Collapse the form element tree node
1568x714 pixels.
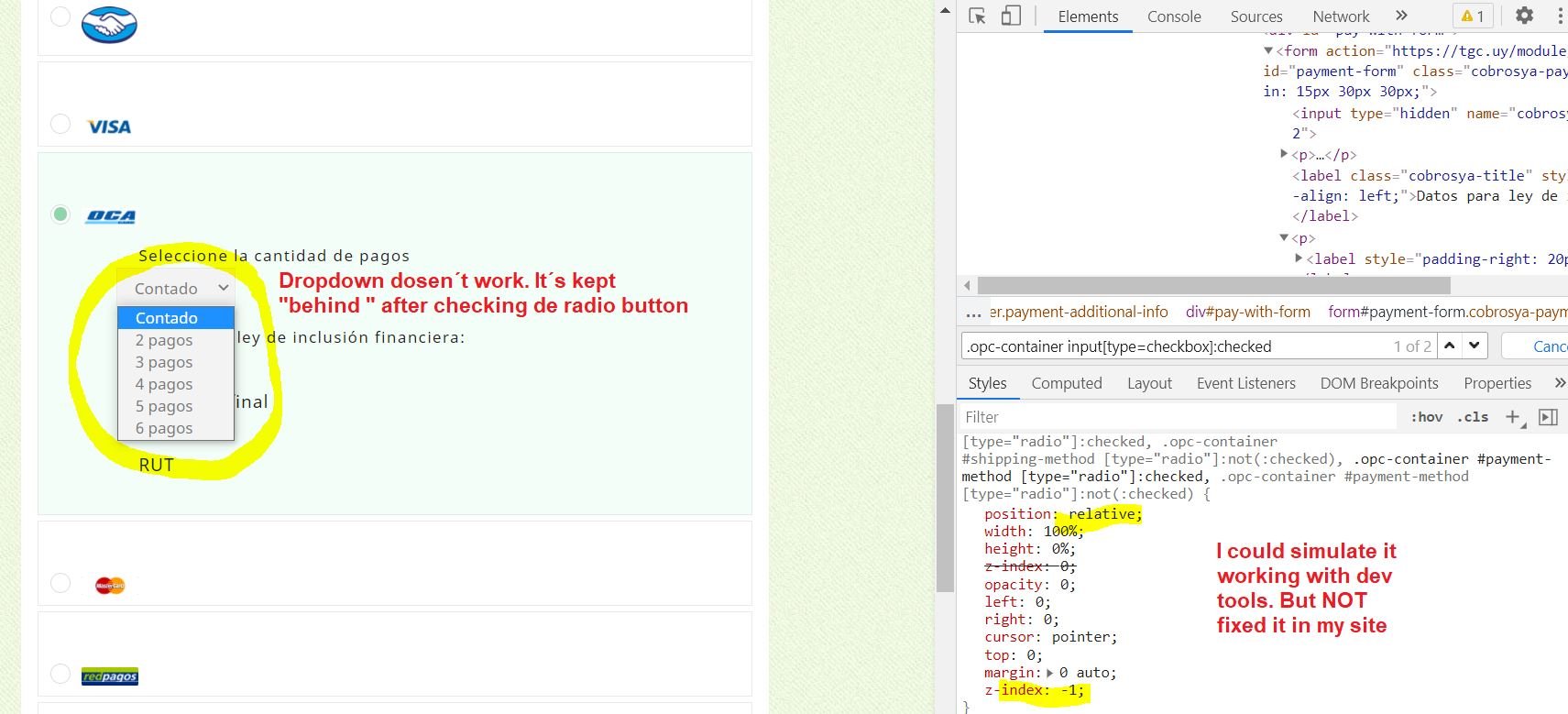[1268, 51]
